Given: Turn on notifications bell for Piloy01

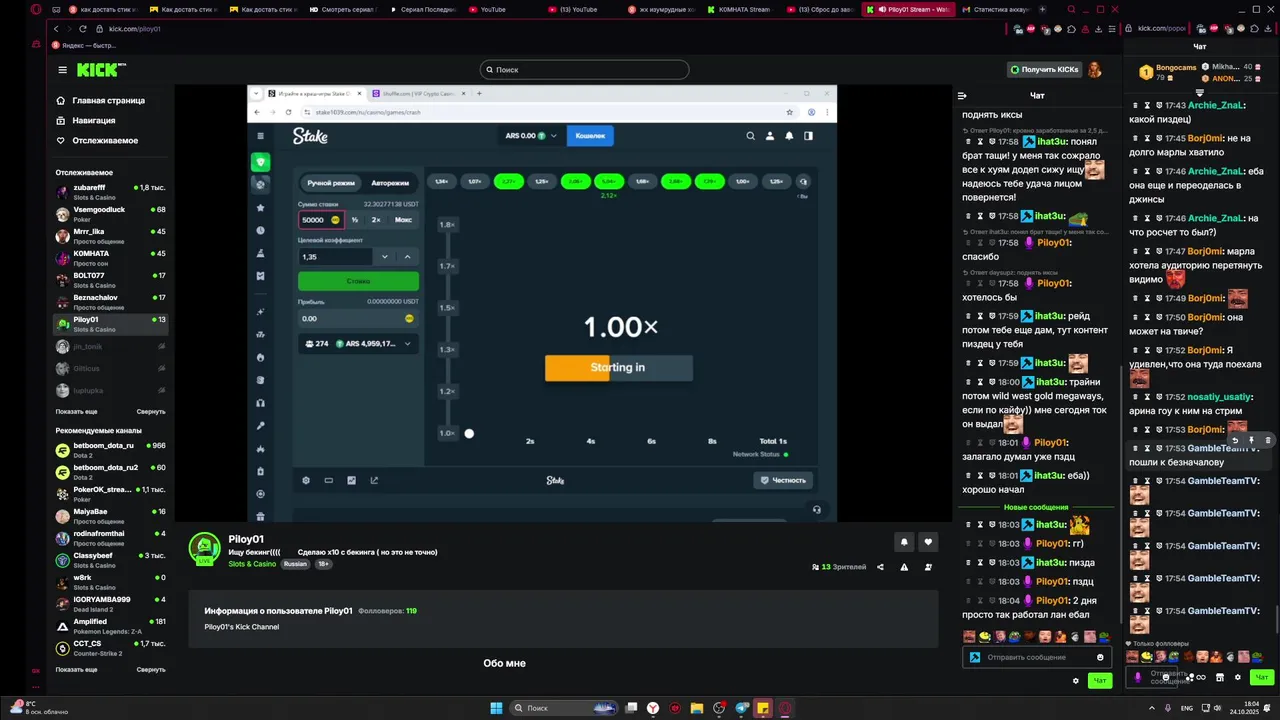Looking at the screenshot, I should pyautogui.click(x=904, y=542).
